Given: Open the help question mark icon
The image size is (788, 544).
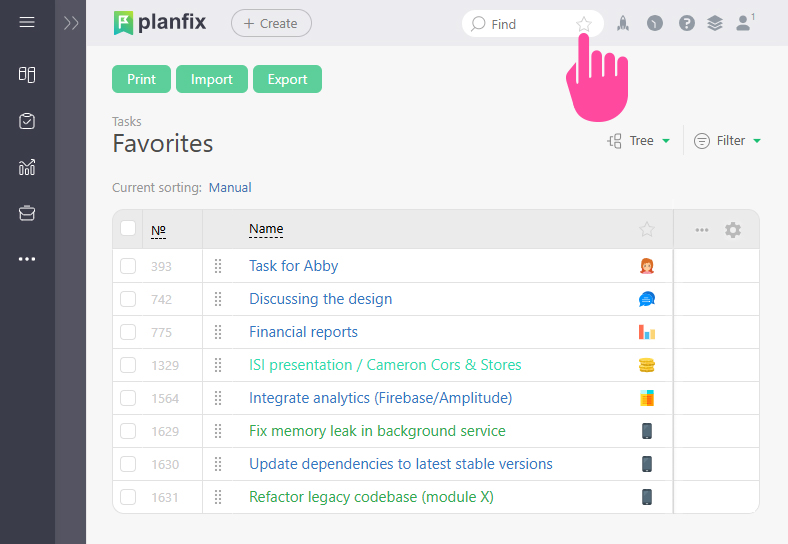Looking at the screenshot, I should click(x=686, y=23).
